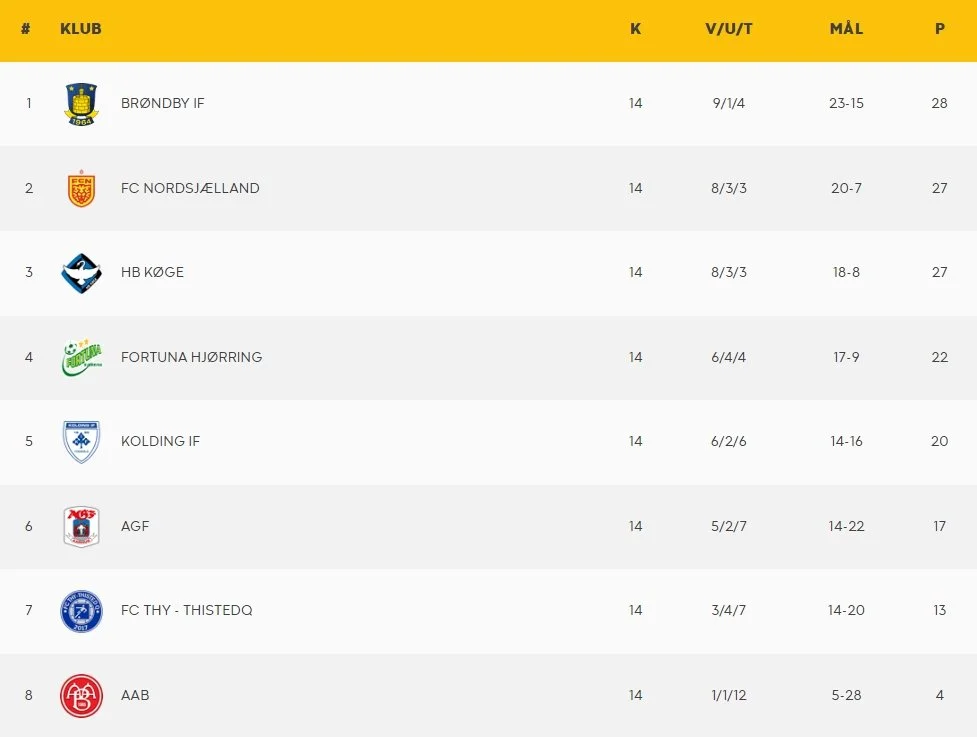
Task: Click rank number 5 for Kolding IF
Action: point(29,441)
